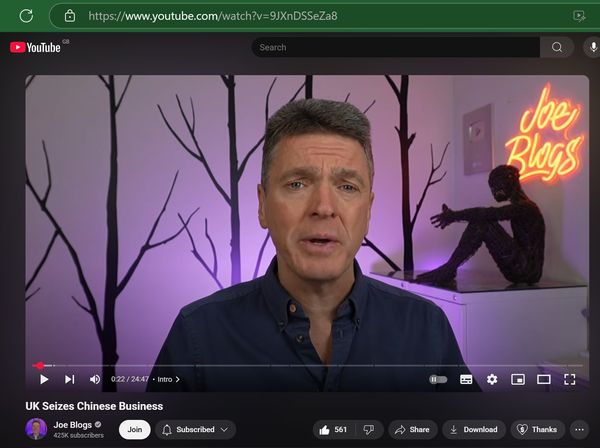Enter full screen mode

click(x=569, y=379)
